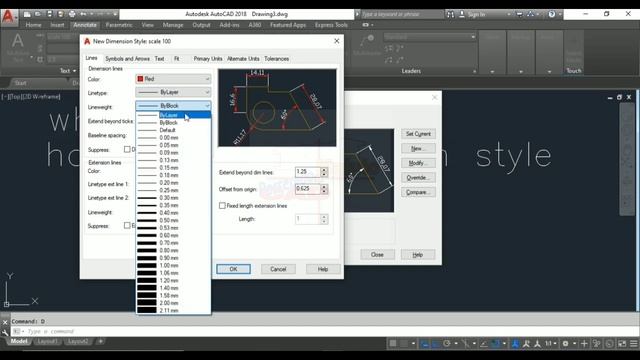This screenshot has width=640, height=360.
Task: Click Plot printer icon in quick access toolbar
Action: point(72,14)
